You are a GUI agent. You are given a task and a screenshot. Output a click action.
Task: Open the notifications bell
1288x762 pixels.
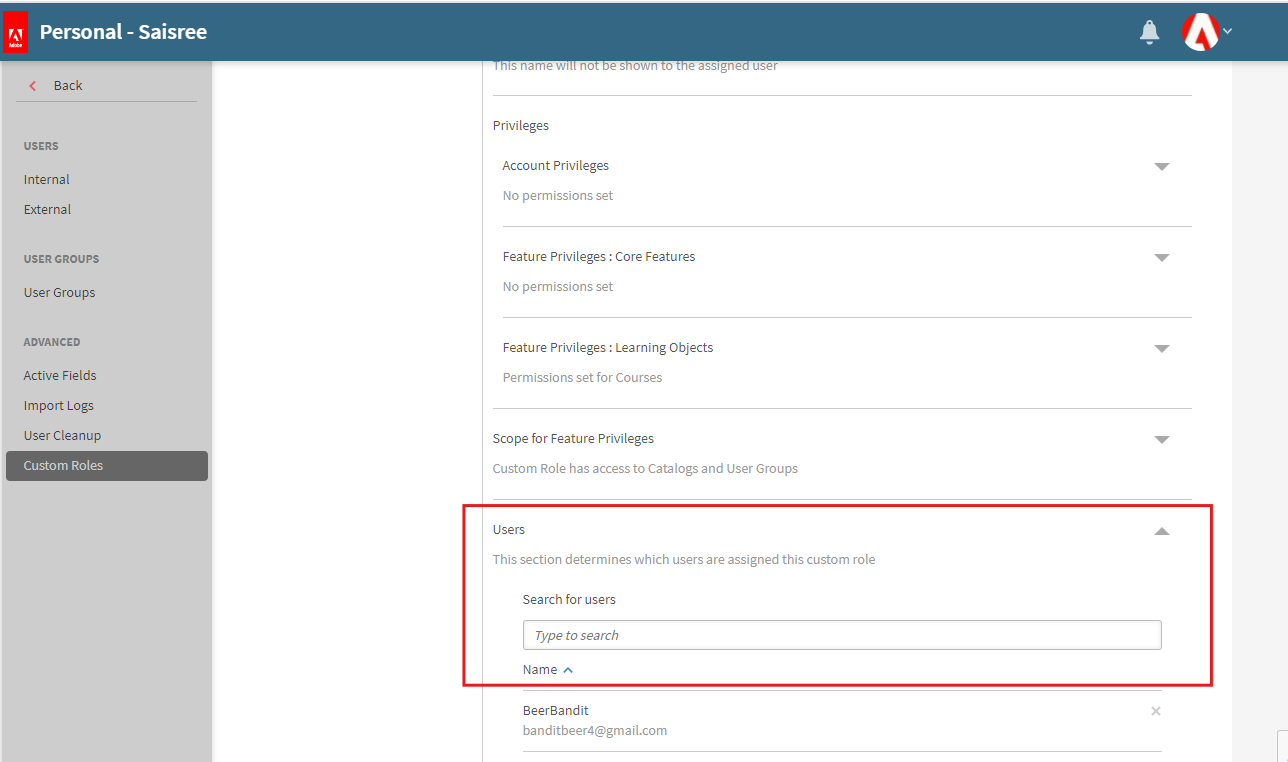click(x=1149, y=33)
